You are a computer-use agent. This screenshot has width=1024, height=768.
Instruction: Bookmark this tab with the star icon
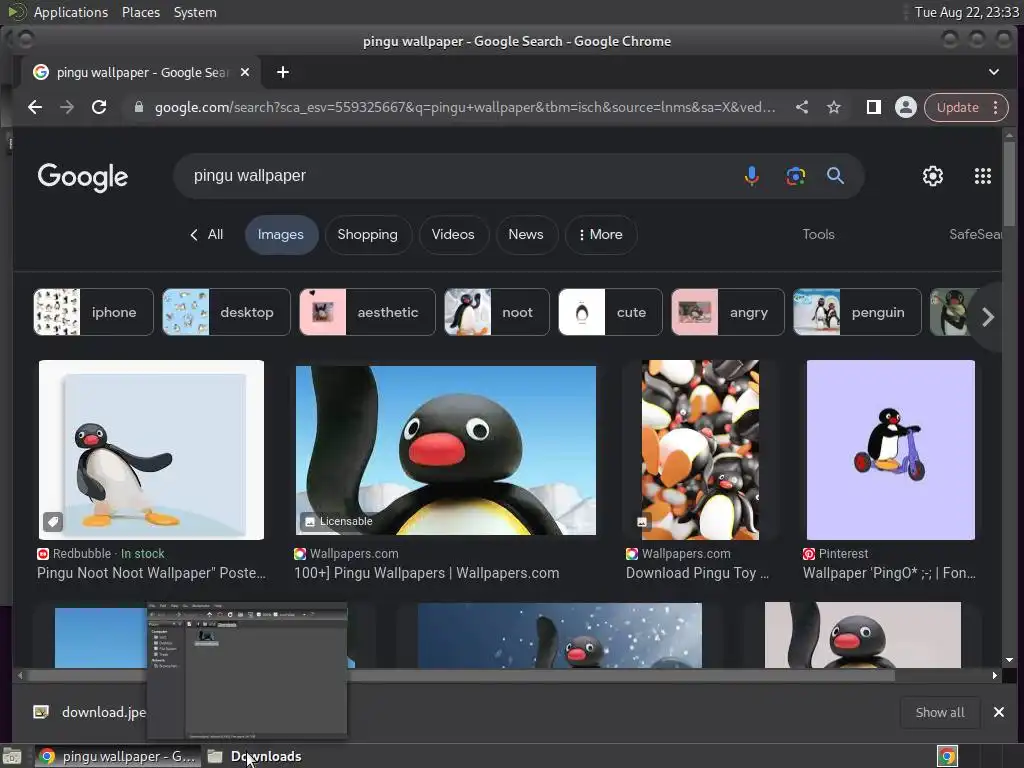coord(834,107)
